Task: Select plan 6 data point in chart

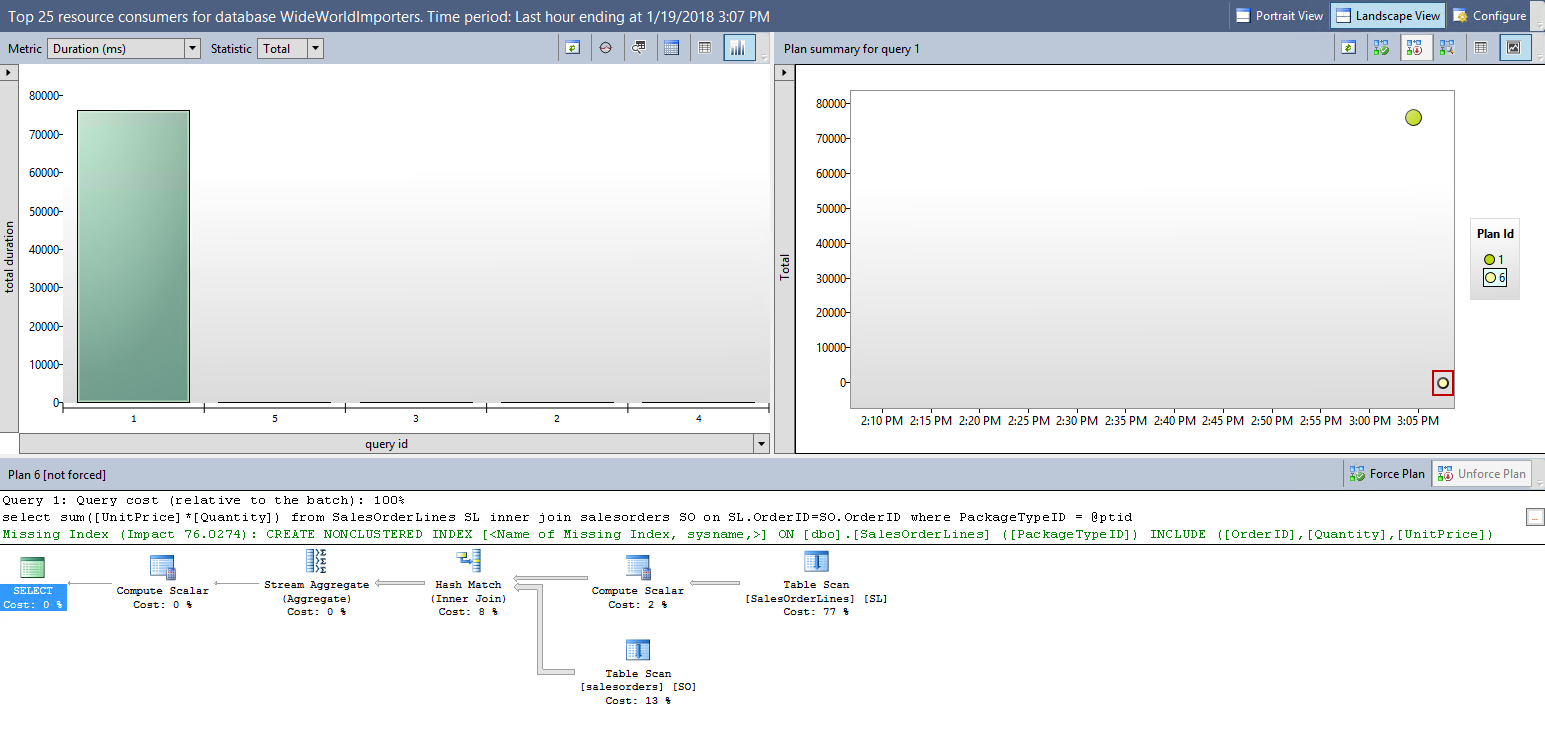Action: pyautogui.click(x=1443, y=383)
